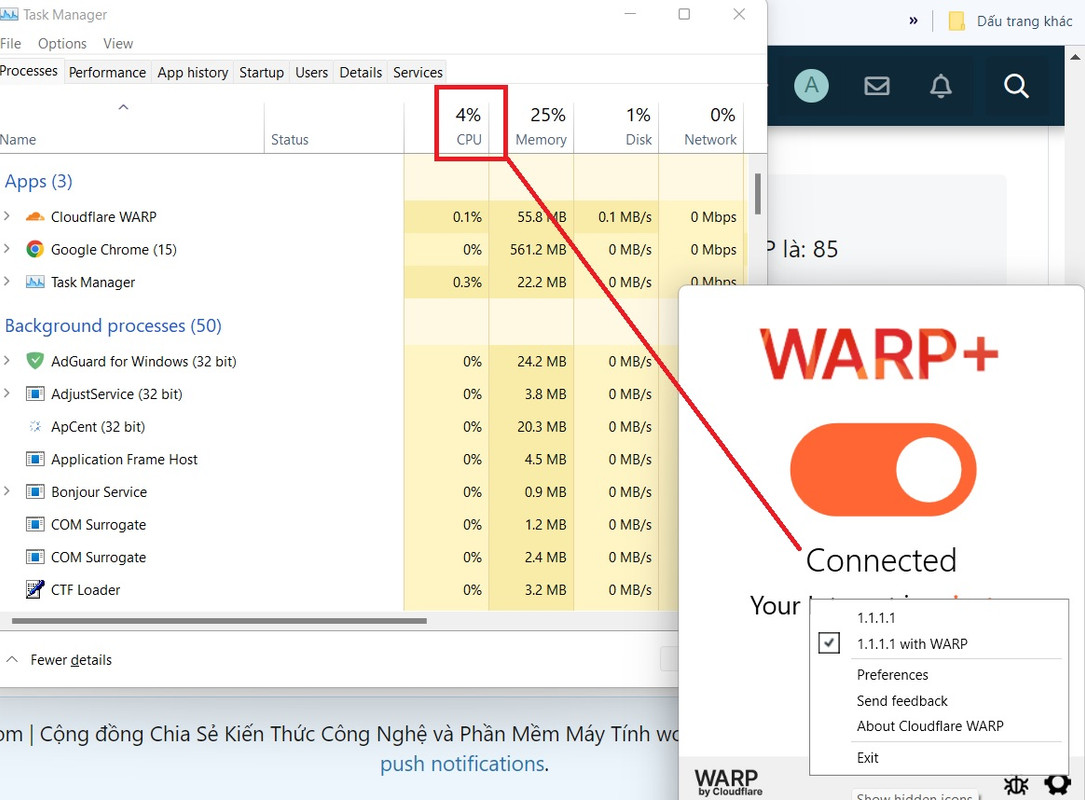Screen dimensions: 1085x800
Task: Switch to the Startup tab
Action: 262,73
